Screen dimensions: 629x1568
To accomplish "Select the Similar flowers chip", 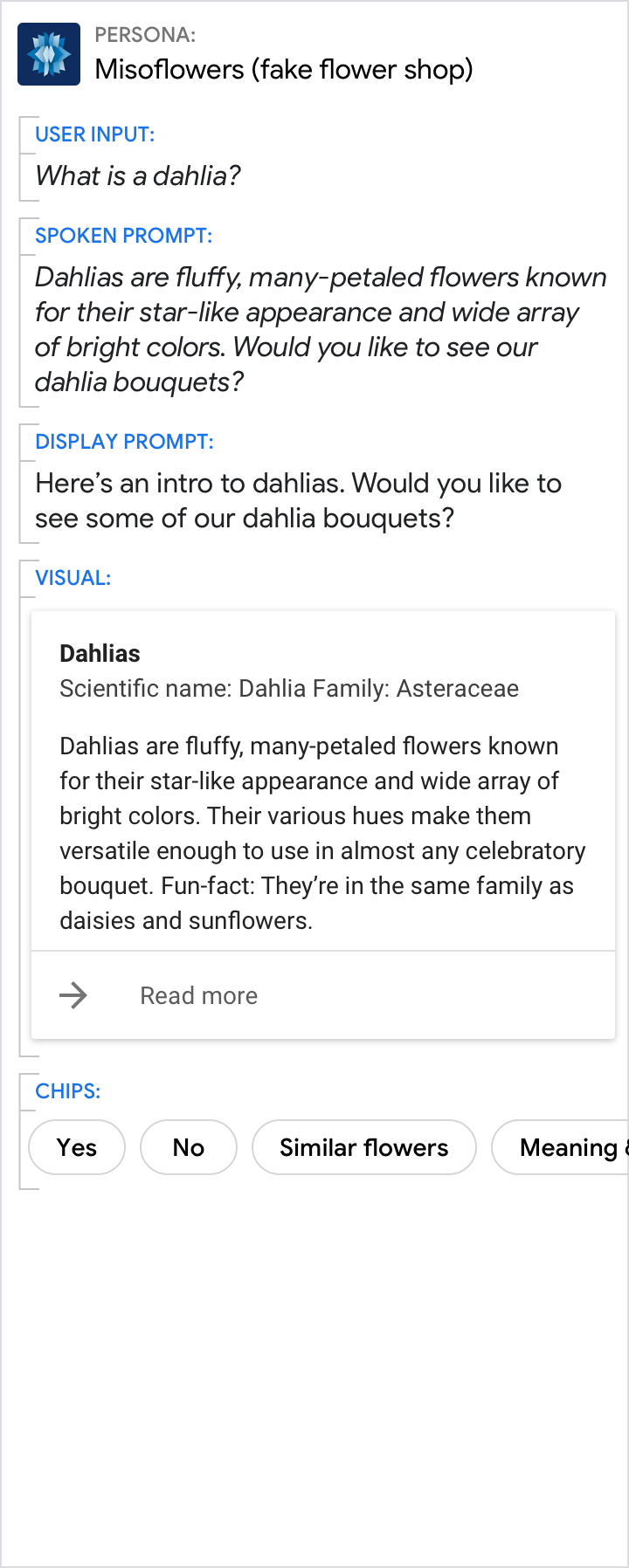I will click(363, 1147).
